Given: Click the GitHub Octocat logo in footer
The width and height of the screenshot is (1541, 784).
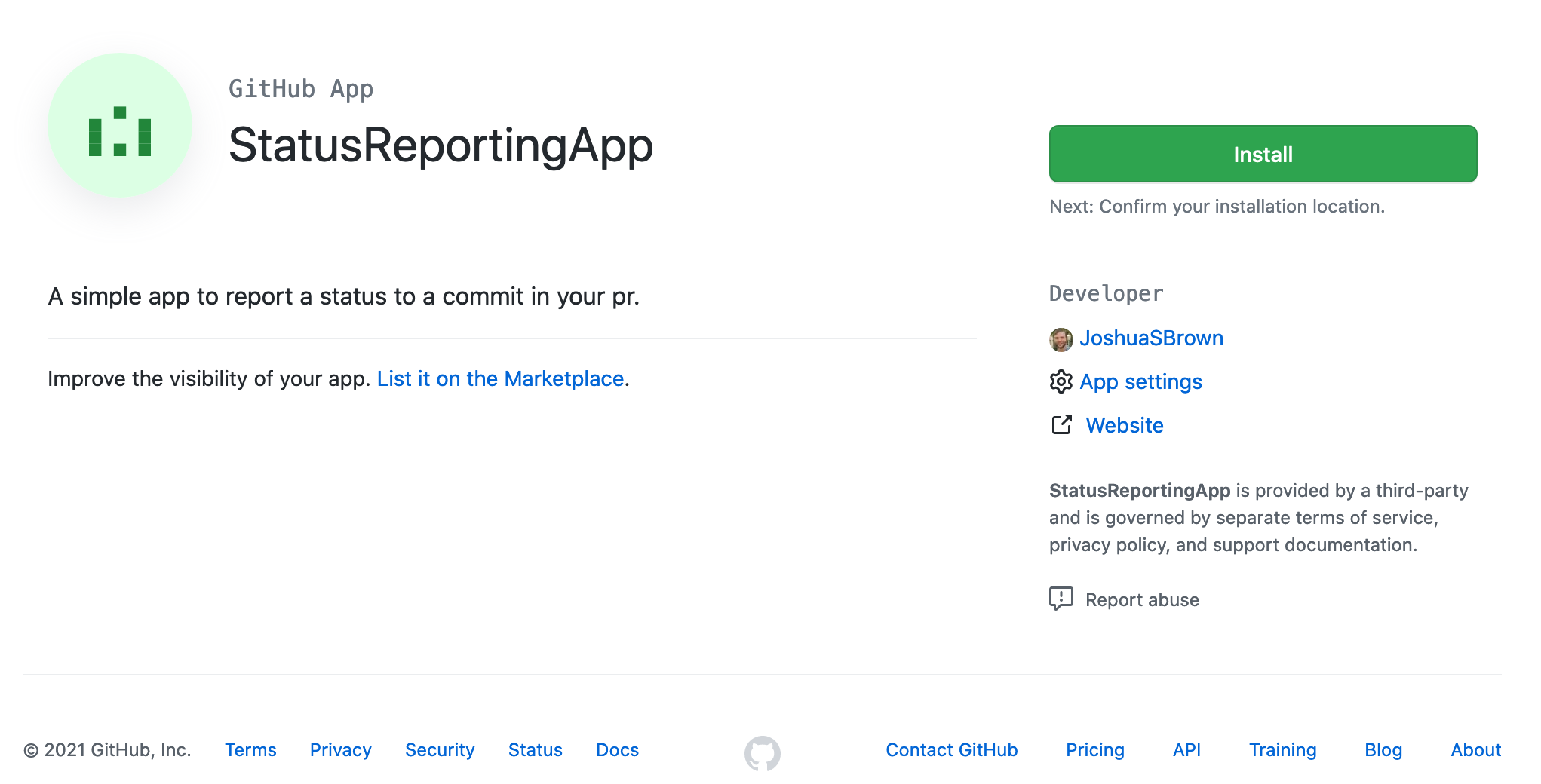Looking at the screenshot, I should tap(763, 753).
